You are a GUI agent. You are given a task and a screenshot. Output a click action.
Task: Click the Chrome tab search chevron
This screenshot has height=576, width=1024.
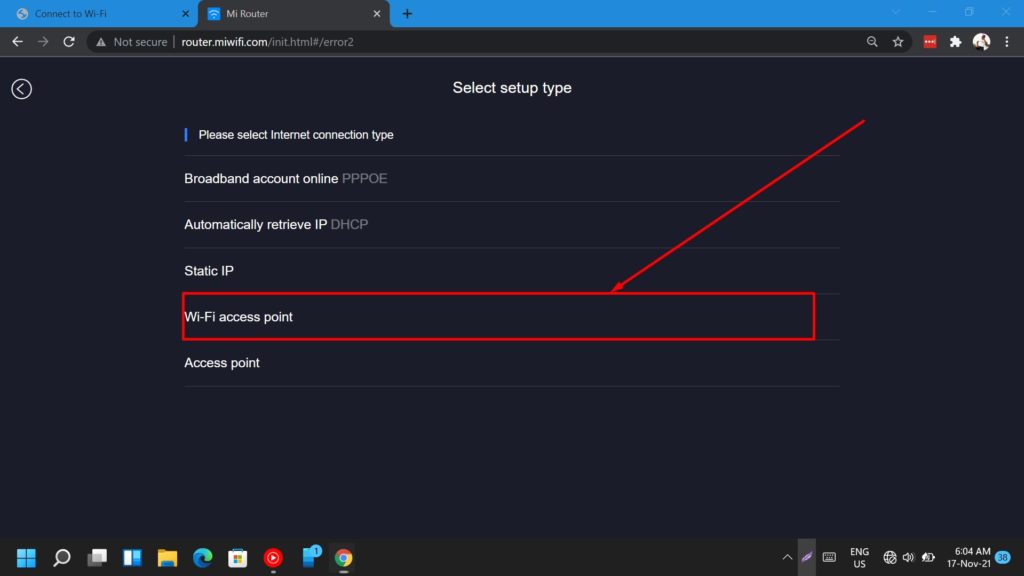tap(896, 12)
